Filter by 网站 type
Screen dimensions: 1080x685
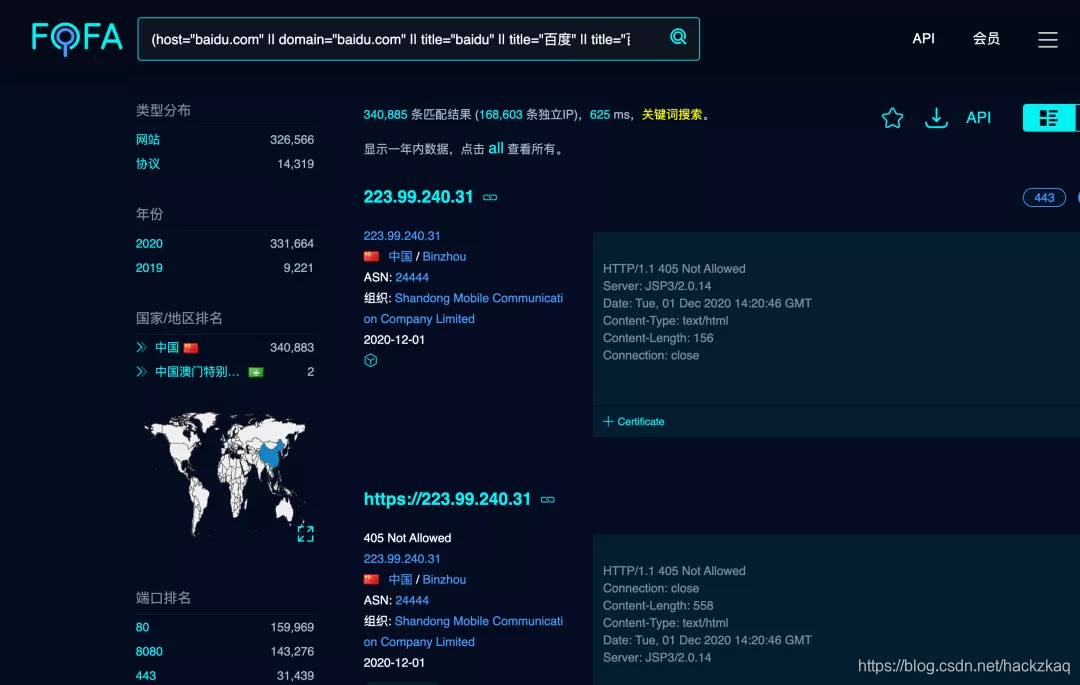tap(147, 140)
